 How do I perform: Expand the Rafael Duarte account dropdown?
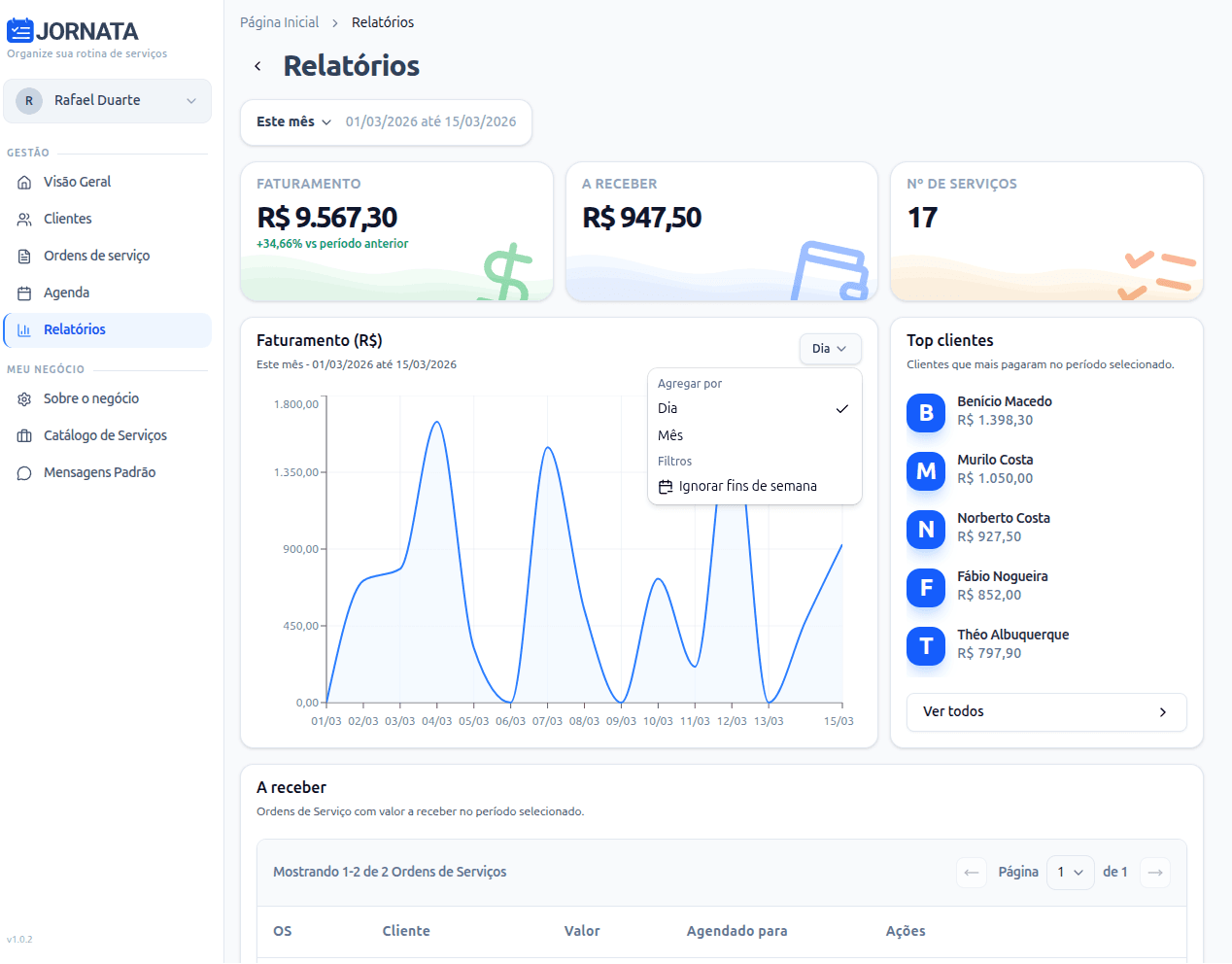(x=107, y=101)
